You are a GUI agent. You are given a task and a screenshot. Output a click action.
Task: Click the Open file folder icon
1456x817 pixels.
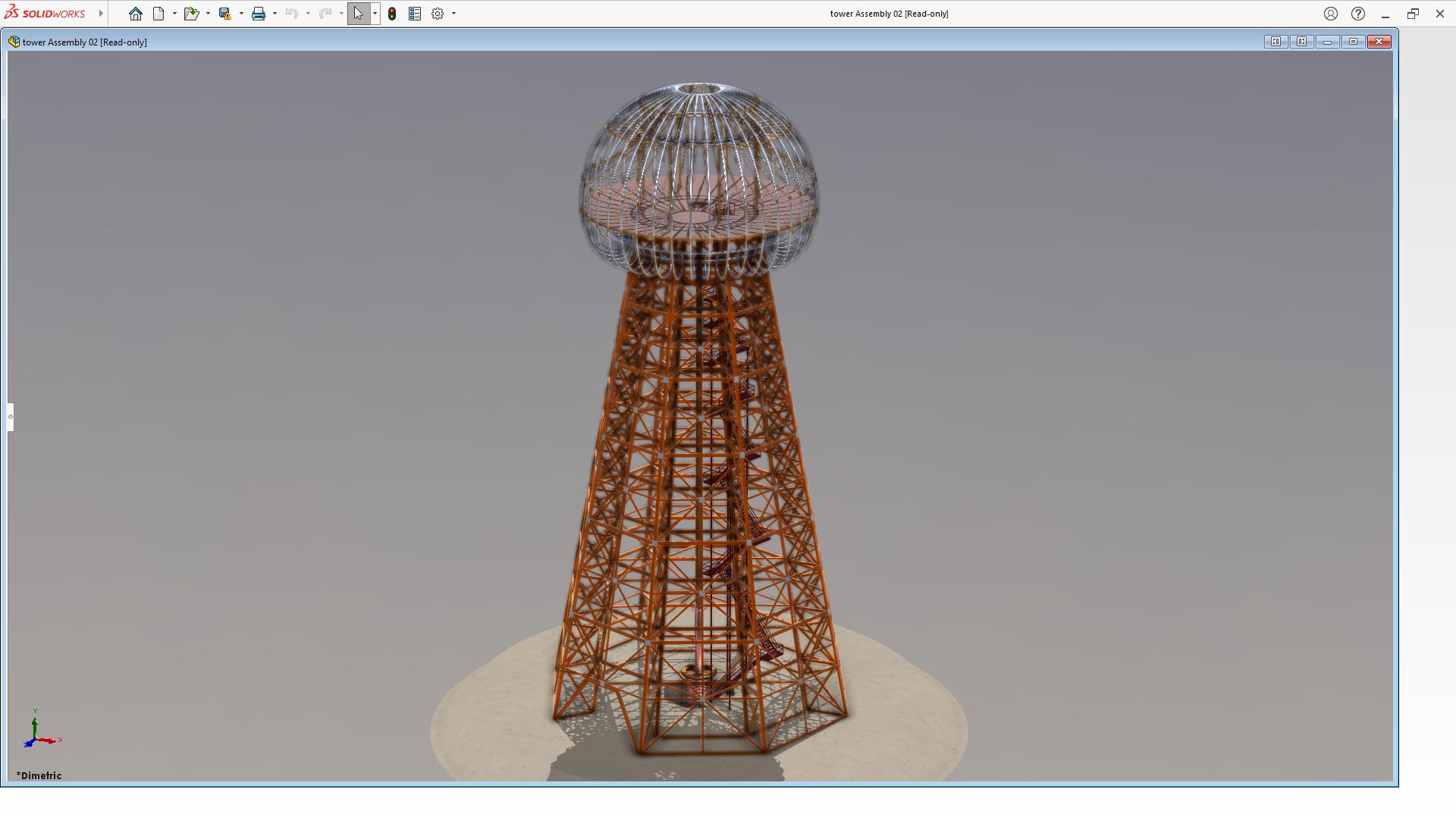tap(190, 14)
